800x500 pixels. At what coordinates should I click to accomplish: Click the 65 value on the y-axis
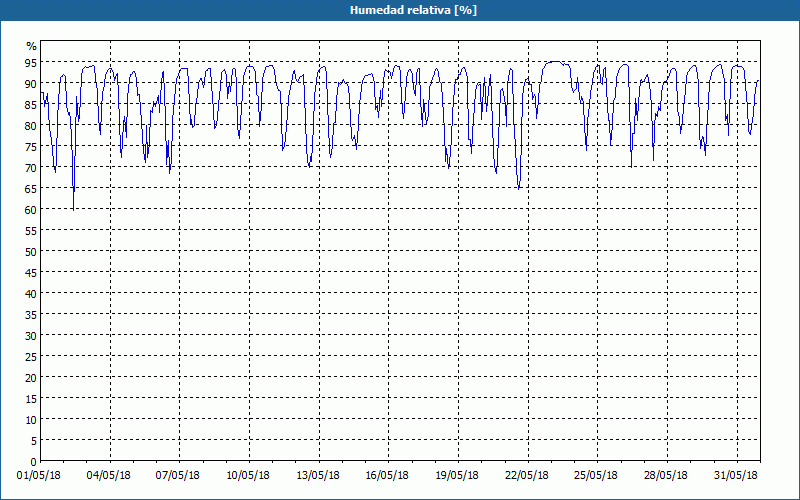[x=31, y=189]
